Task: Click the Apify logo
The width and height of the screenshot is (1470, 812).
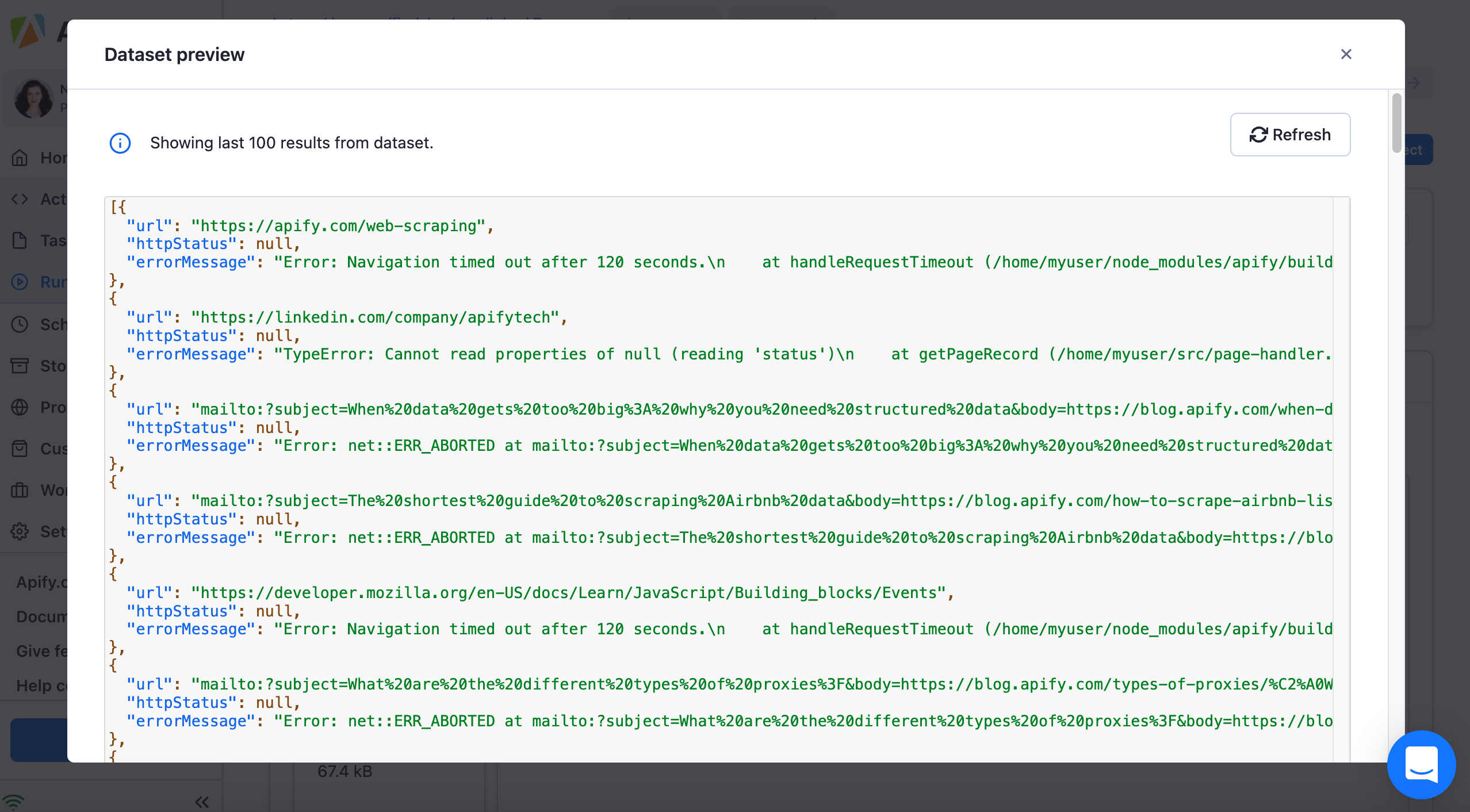Action: (28, 31)
